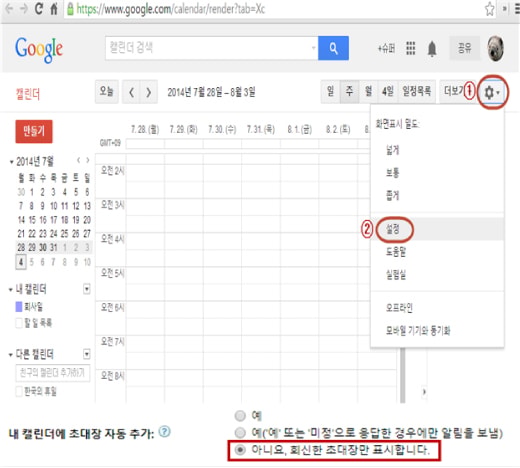The image size is (520, 468).
Task: Choose 모바일 기기와 동기화 menu item
Action: [437, 330]
